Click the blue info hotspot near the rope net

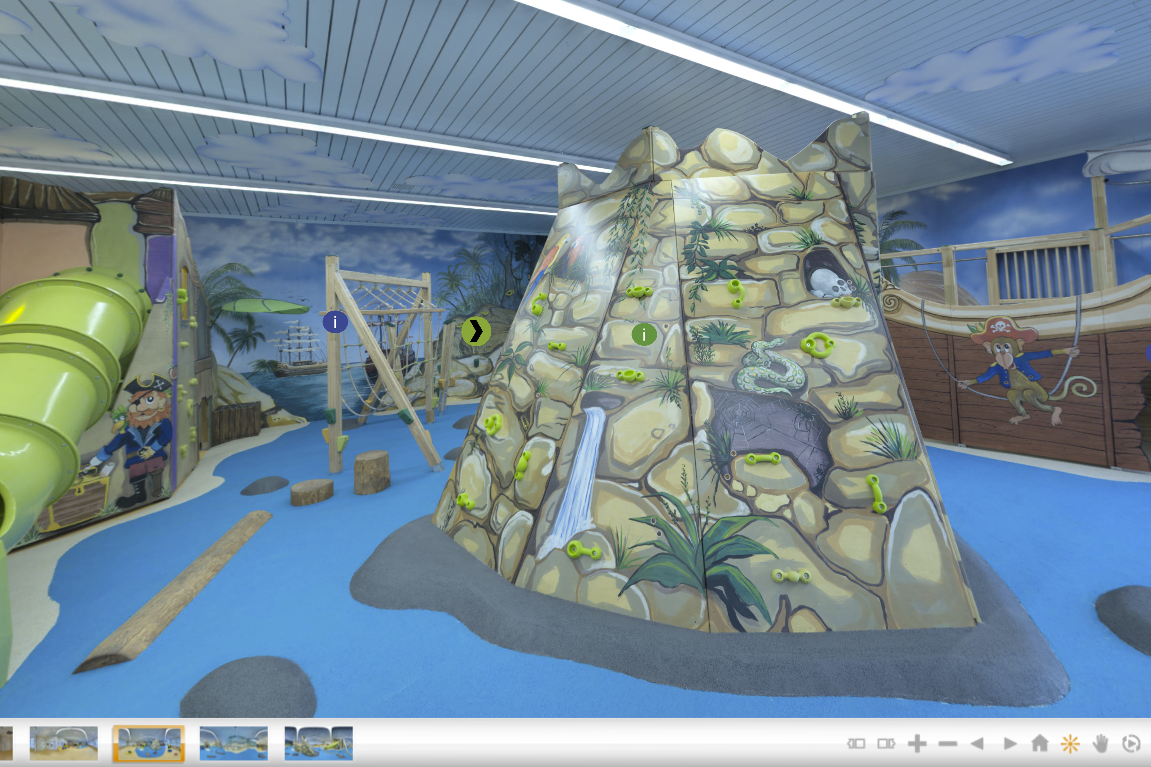pos(335,321)
